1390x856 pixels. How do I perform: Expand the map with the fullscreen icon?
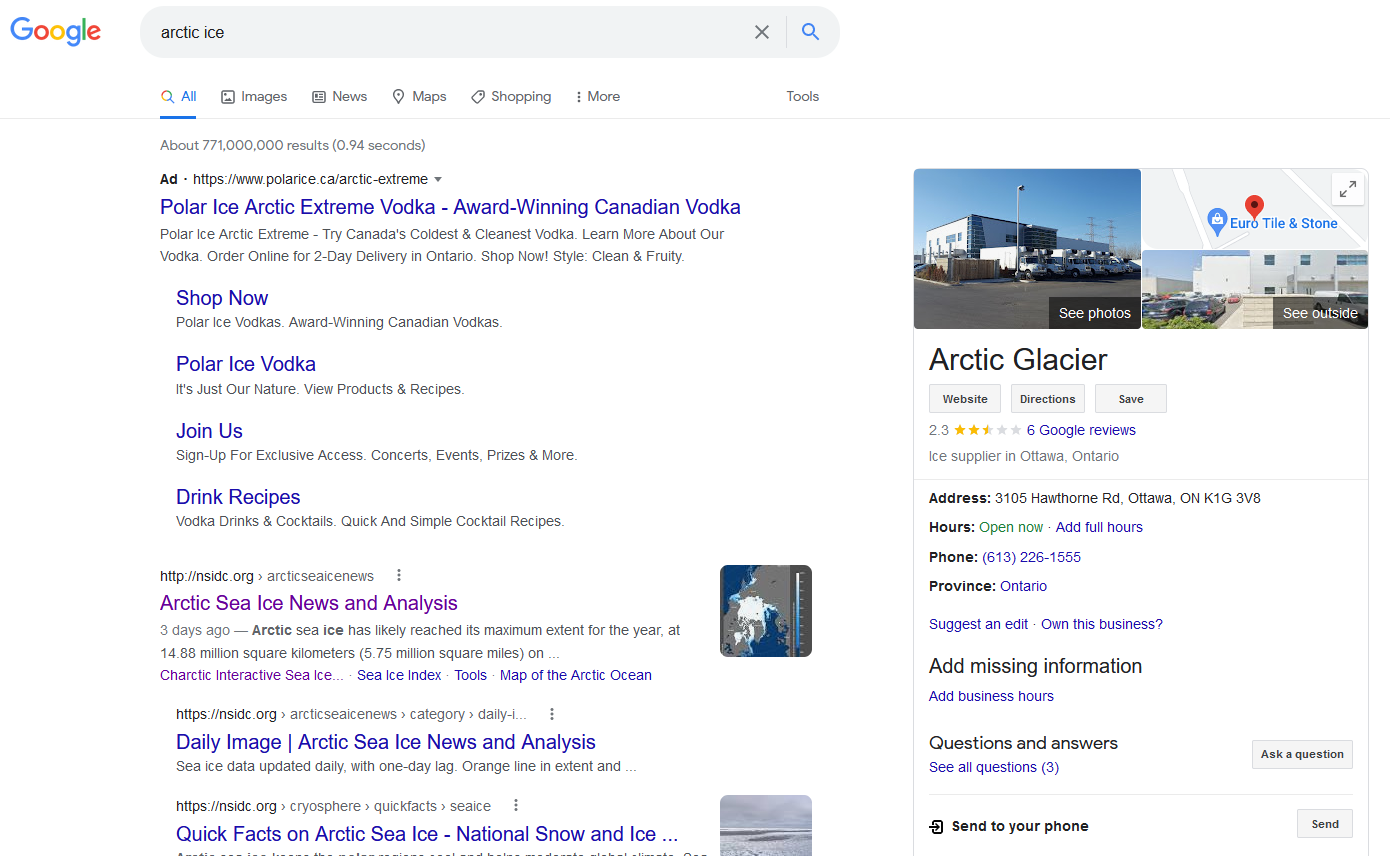(1348, 188)
